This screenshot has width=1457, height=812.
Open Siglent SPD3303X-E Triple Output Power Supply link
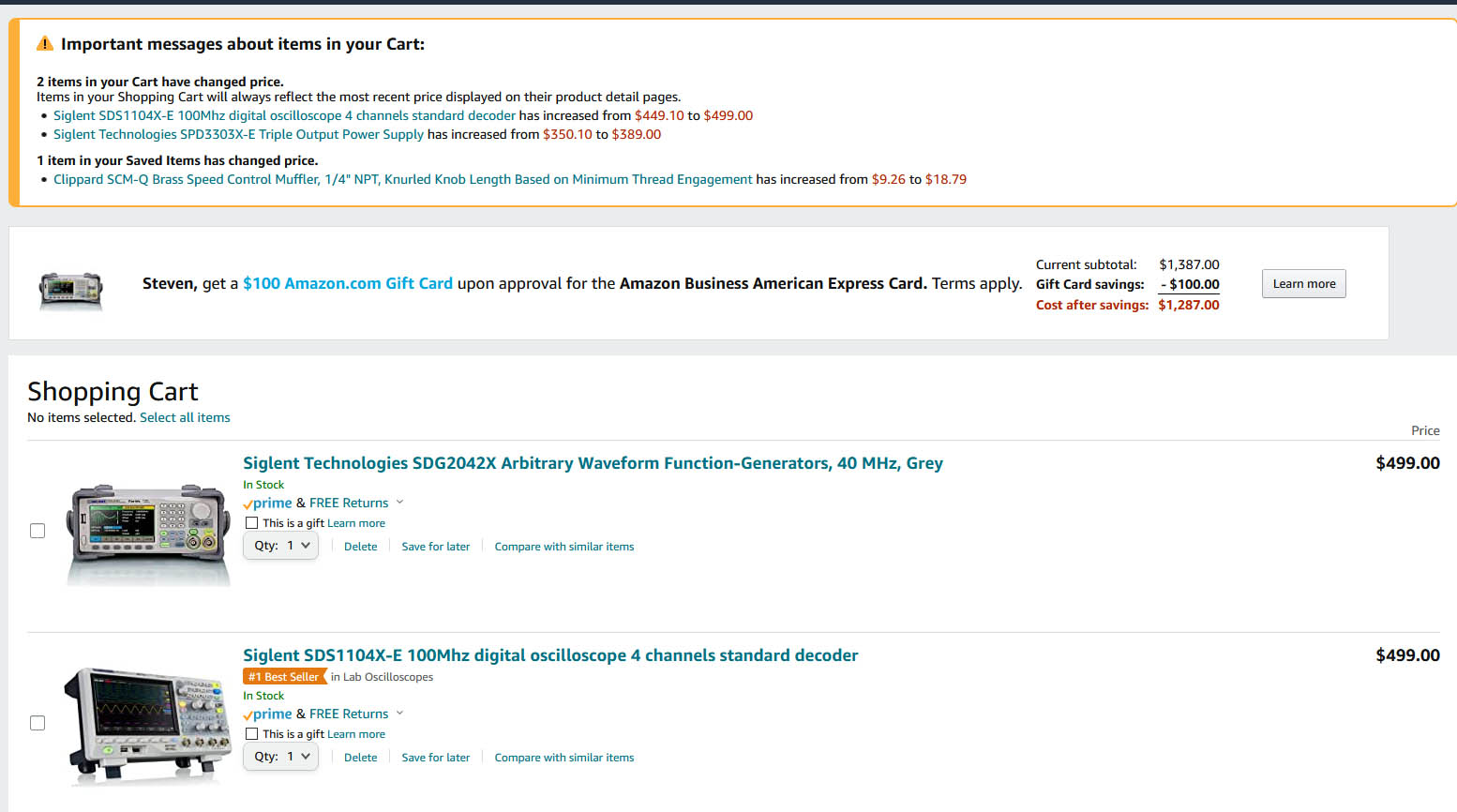(238, 134)
